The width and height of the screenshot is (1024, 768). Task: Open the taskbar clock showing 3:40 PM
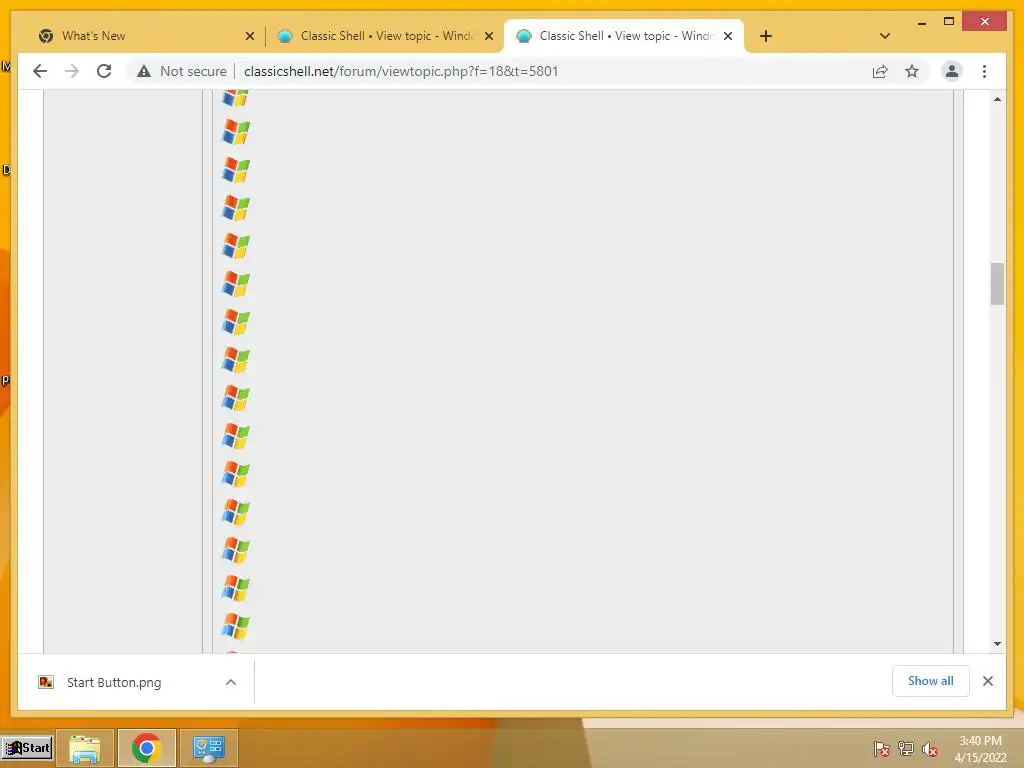click(980, 749)
